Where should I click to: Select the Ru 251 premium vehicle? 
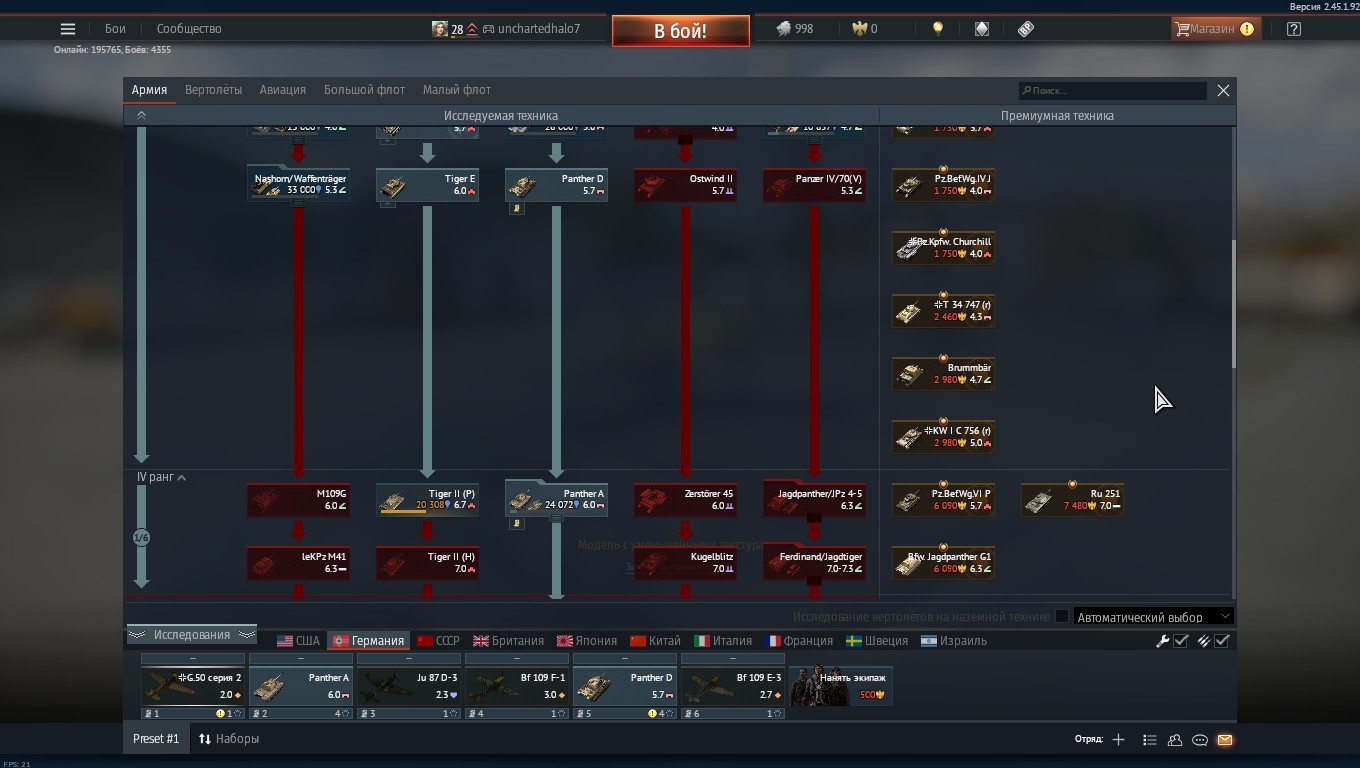pyautogui.click(x=1072, y=499)
